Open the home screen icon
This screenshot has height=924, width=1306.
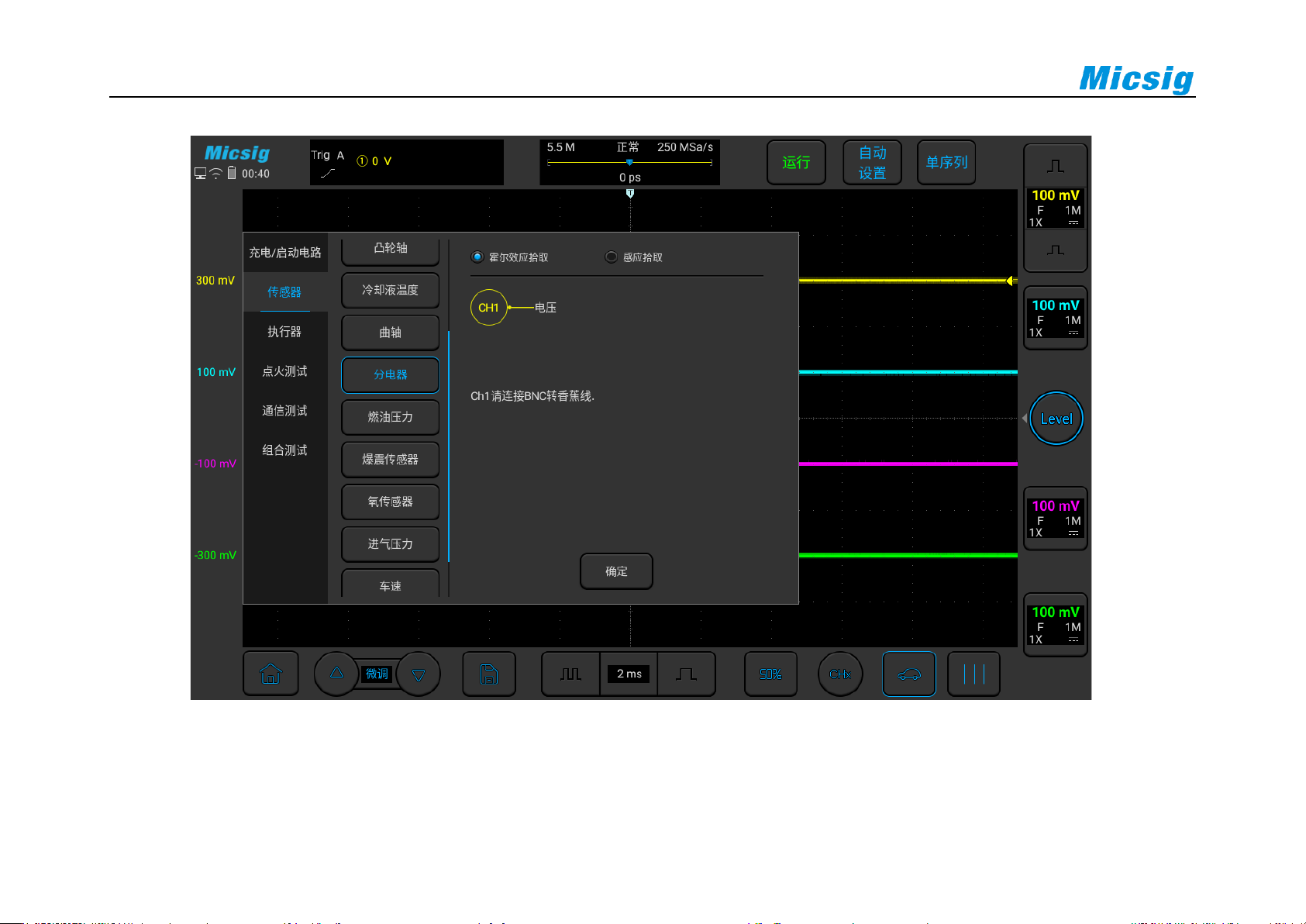point(271,674)
